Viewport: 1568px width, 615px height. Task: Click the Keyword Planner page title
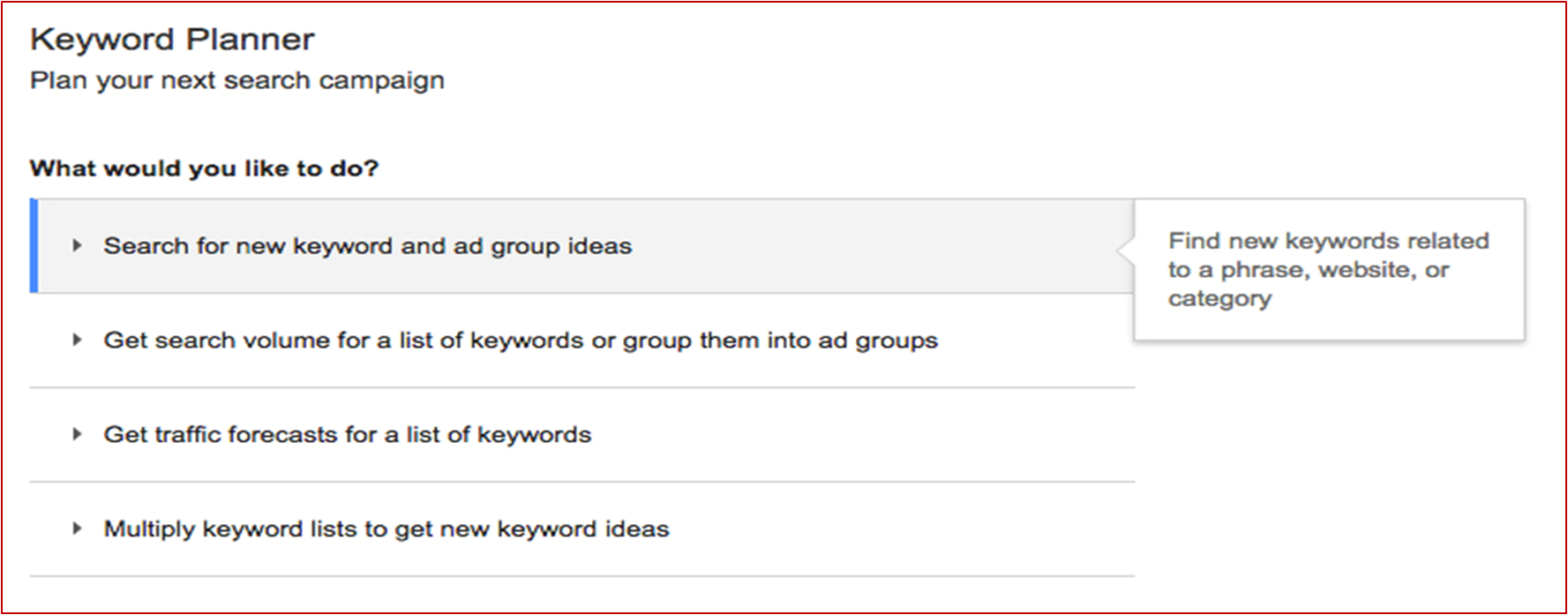(x=172, y=40)
